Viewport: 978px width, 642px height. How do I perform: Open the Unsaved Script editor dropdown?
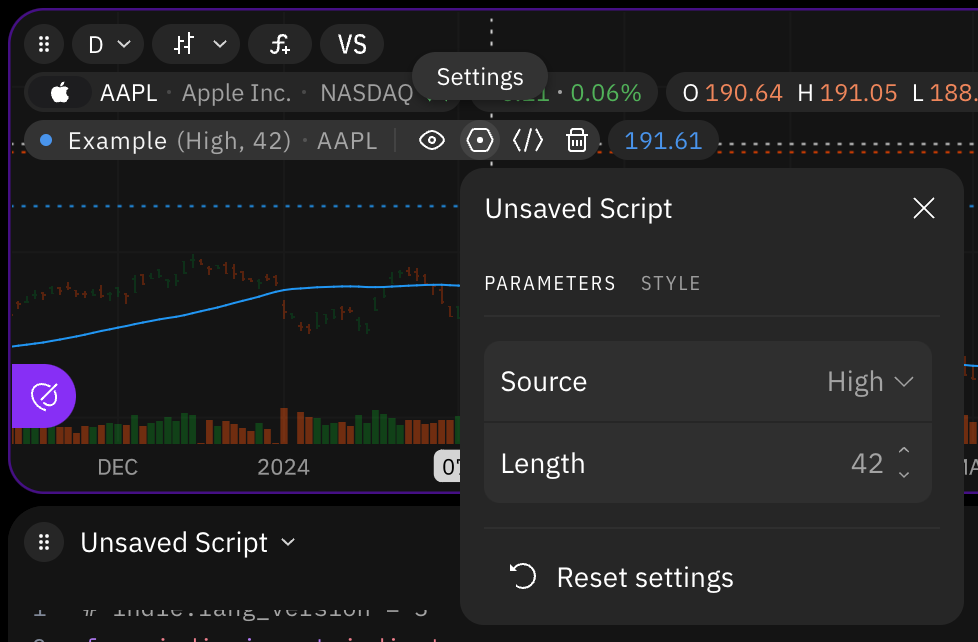(188, 542)
